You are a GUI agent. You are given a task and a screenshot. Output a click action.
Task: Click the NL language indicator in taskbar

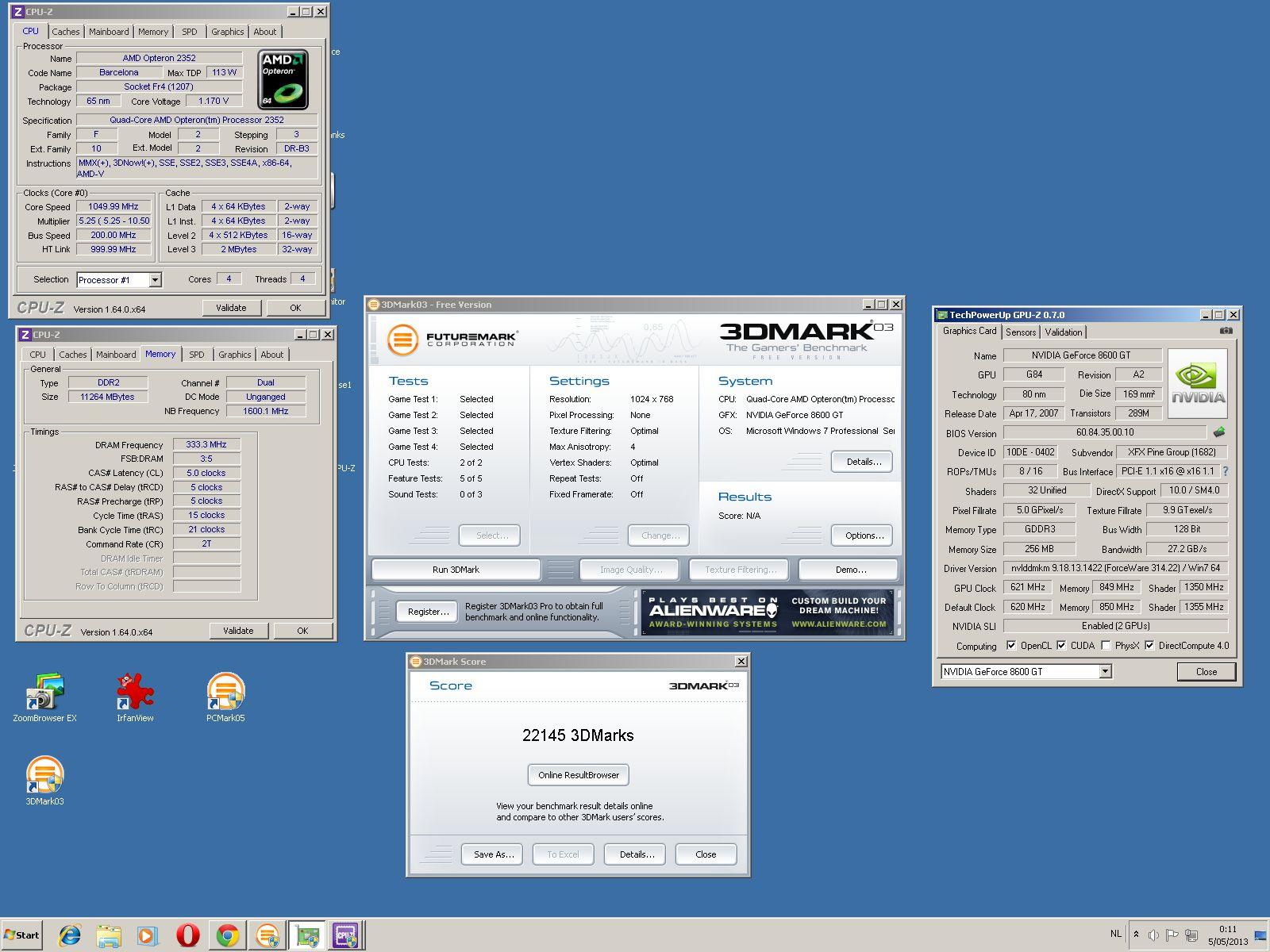[x=1116, y=934]
